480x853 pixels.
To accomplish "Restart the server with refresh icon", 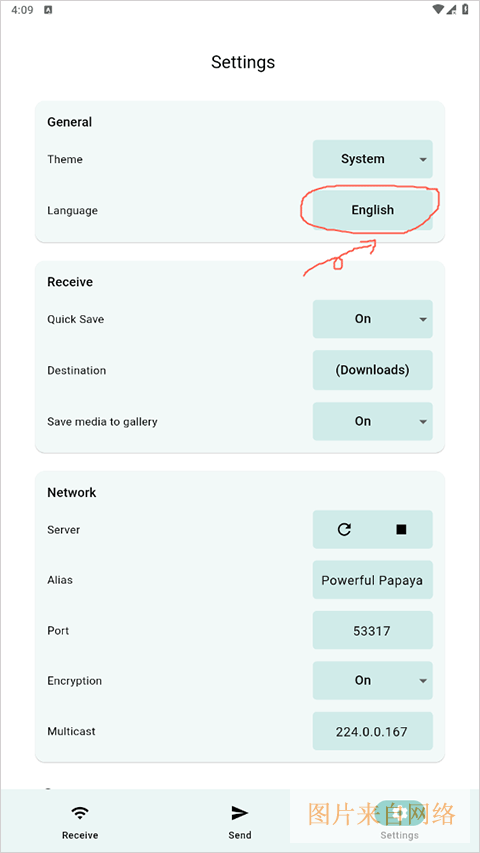I will click(344, 529).
